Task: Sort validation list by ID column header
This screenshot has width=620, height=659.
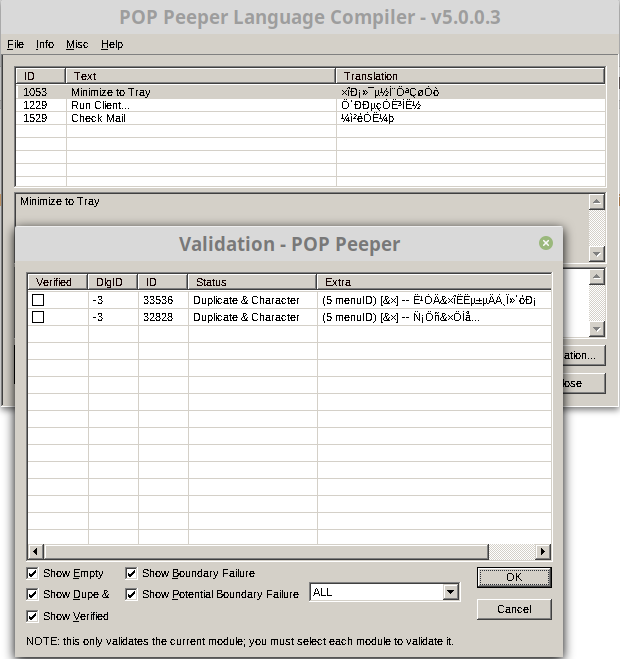Action: coord(163,282)
